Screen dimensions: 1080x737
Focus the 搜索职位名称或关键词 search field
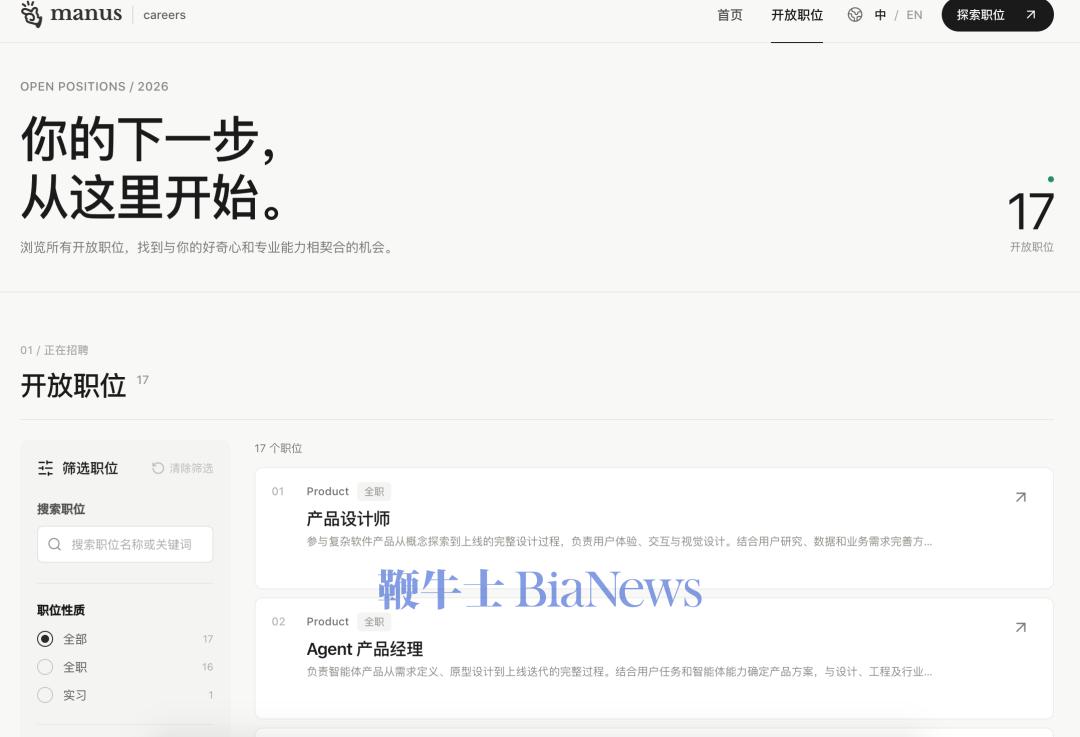click(x=125, y=544)
